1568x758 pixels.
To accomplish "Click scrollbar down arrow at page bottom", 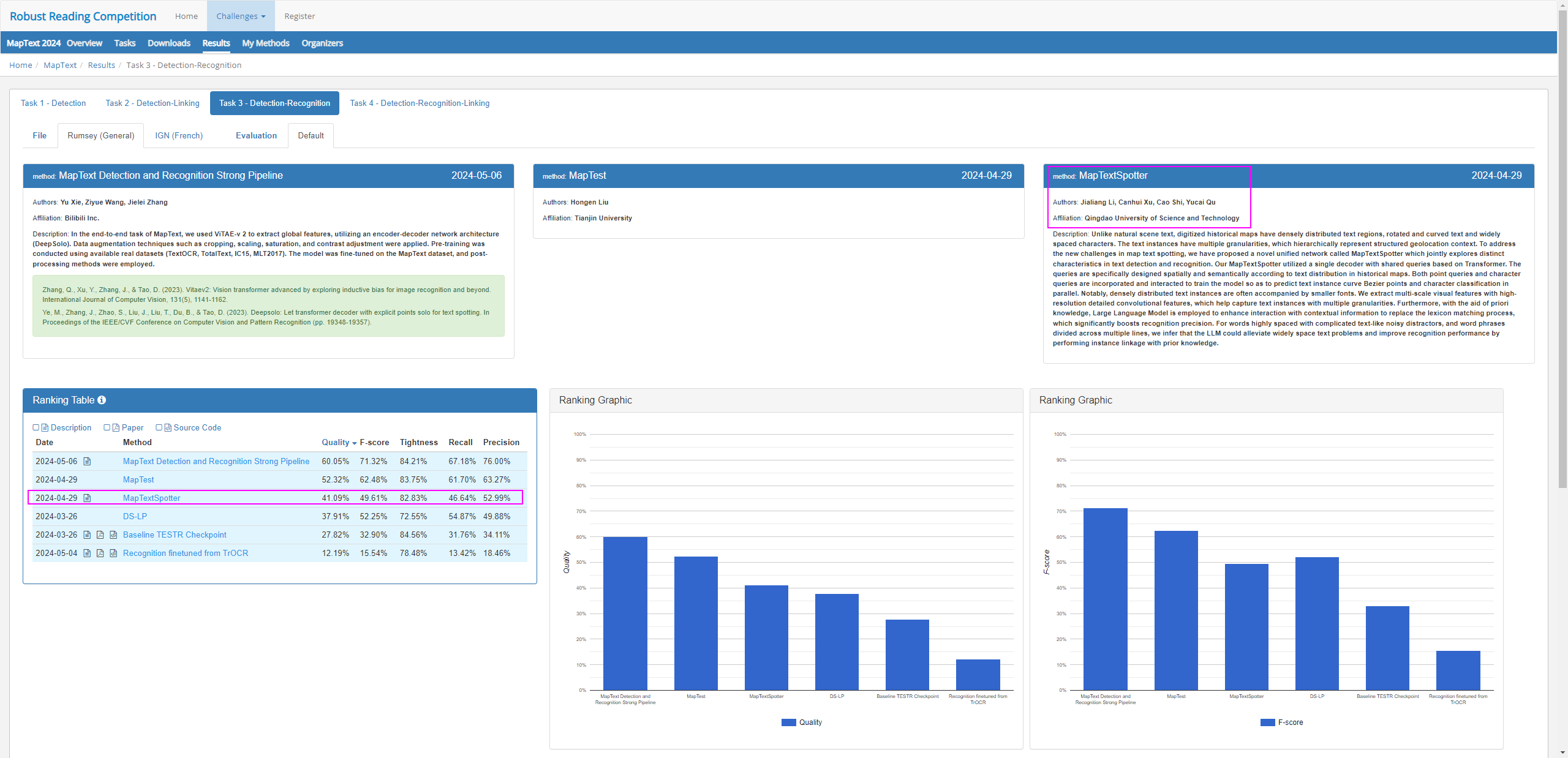I will pyautogui.click(x=1563, y=752).
